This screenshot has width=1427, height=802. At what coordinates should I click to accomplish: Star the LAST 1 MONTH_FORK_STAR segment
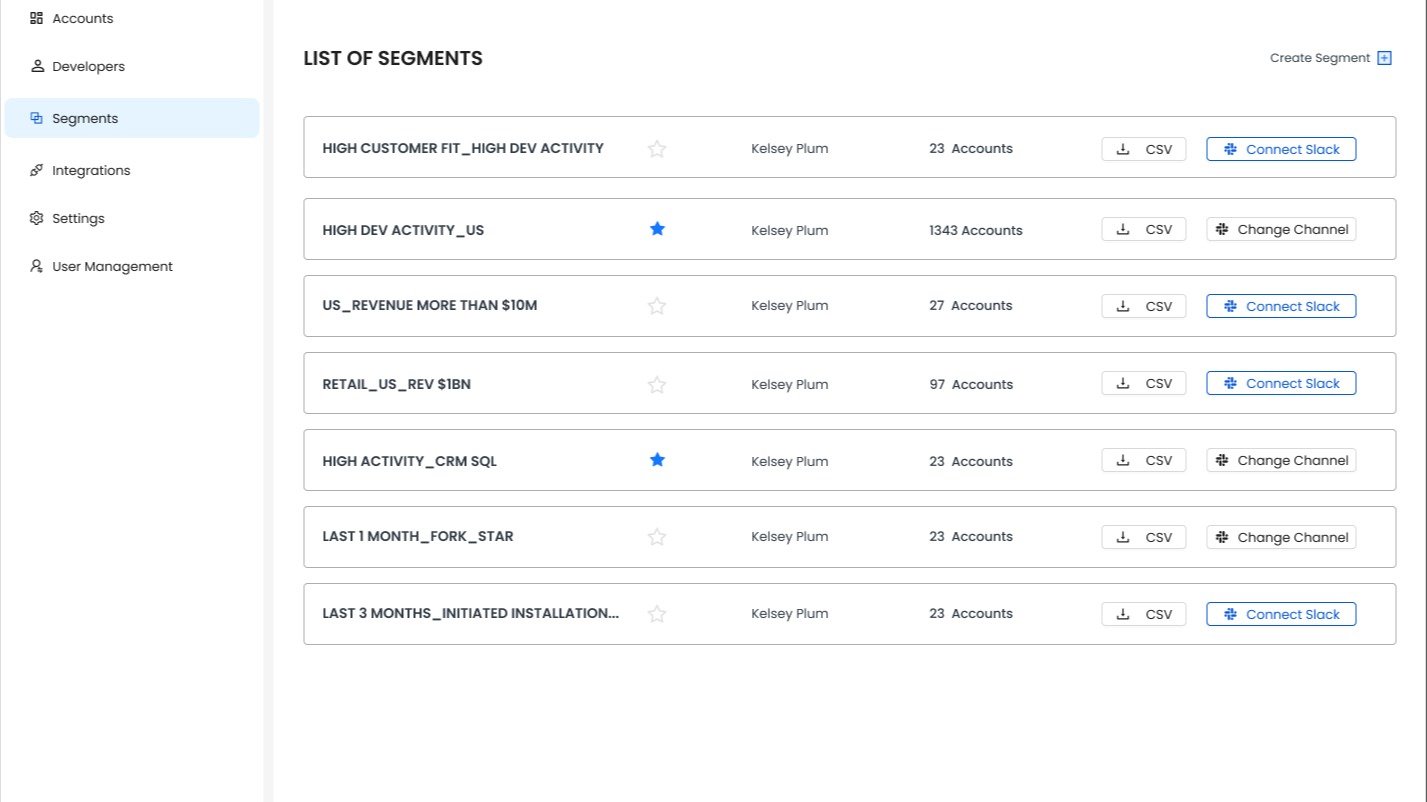(657, 537)
